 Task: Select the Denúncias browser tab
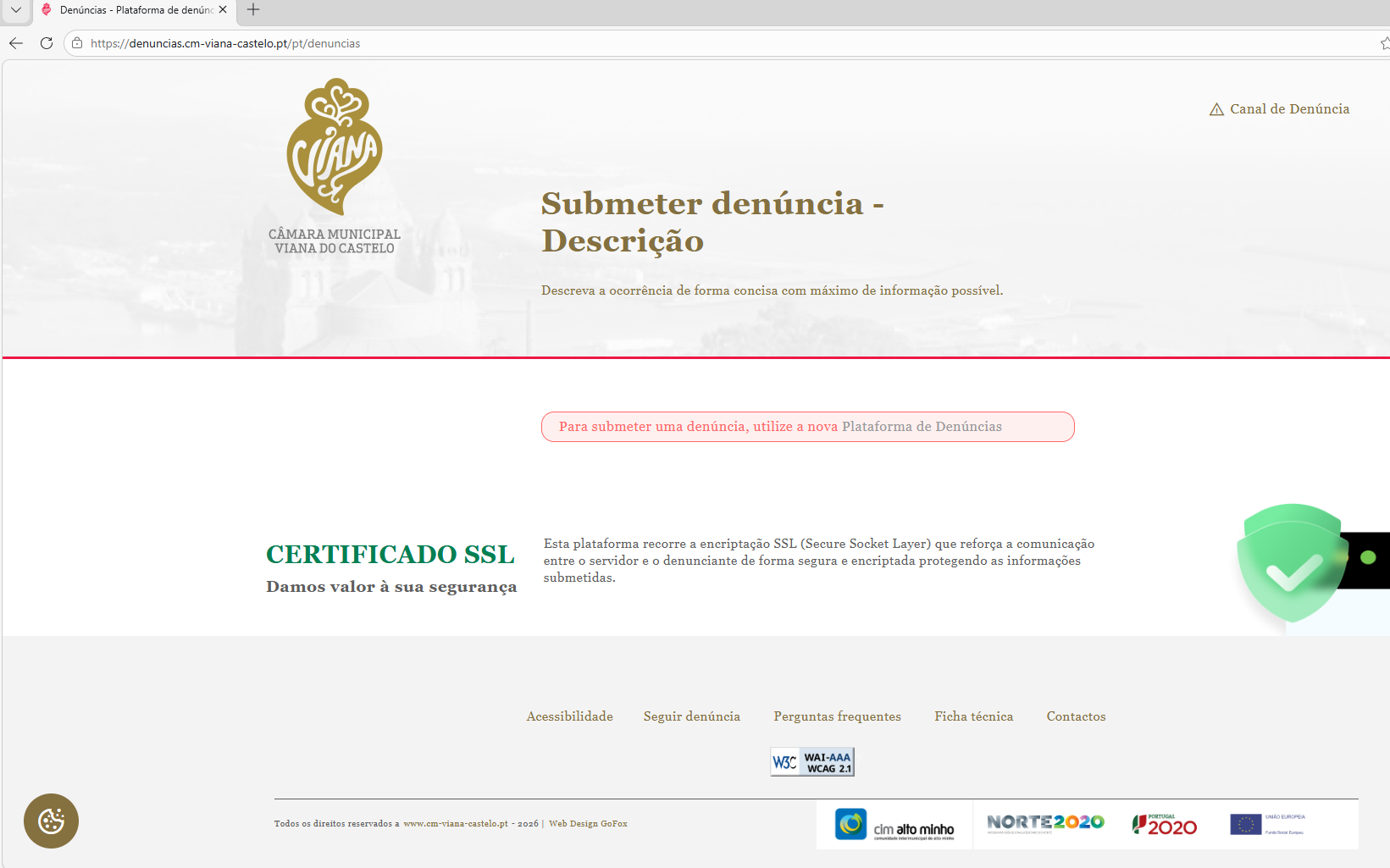(131, 10)
